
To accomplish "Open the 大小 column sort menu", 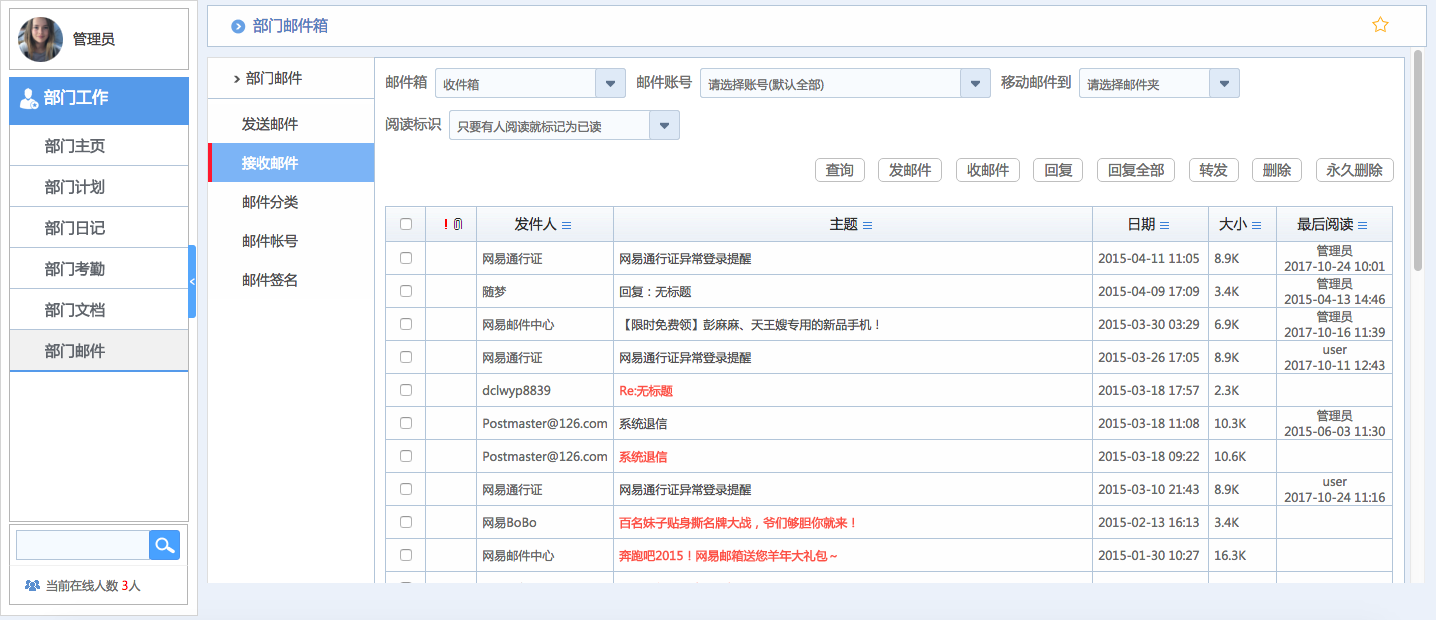I will [x=1256, y=224].
